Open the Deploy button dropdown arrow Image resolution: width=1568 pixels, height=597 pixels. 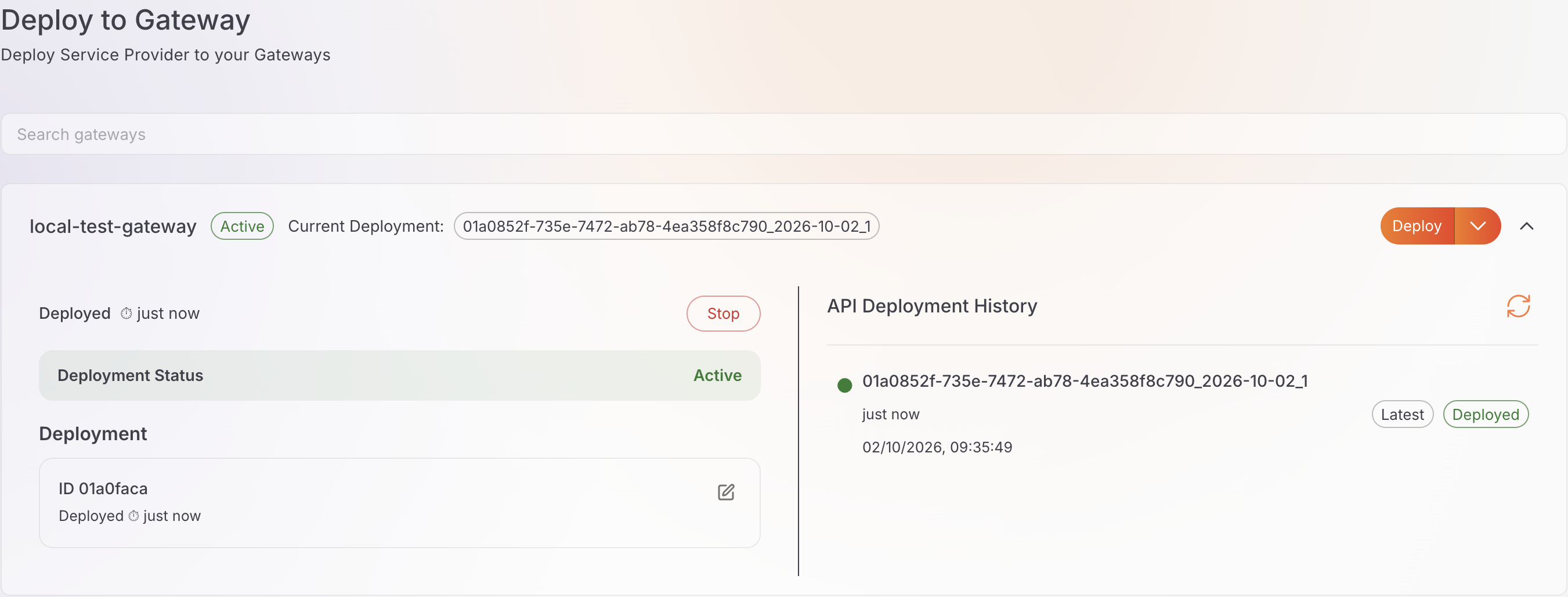click(x=1477, y=226)
